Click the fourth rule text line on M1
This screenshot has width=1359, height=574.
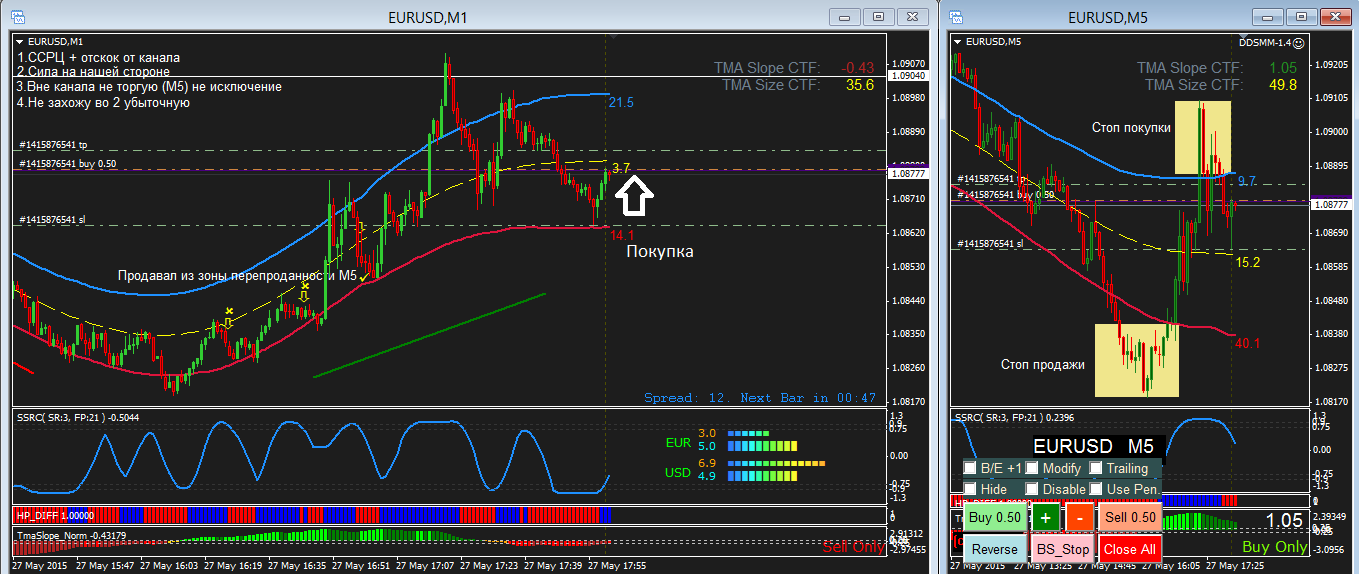pos(103,102)
